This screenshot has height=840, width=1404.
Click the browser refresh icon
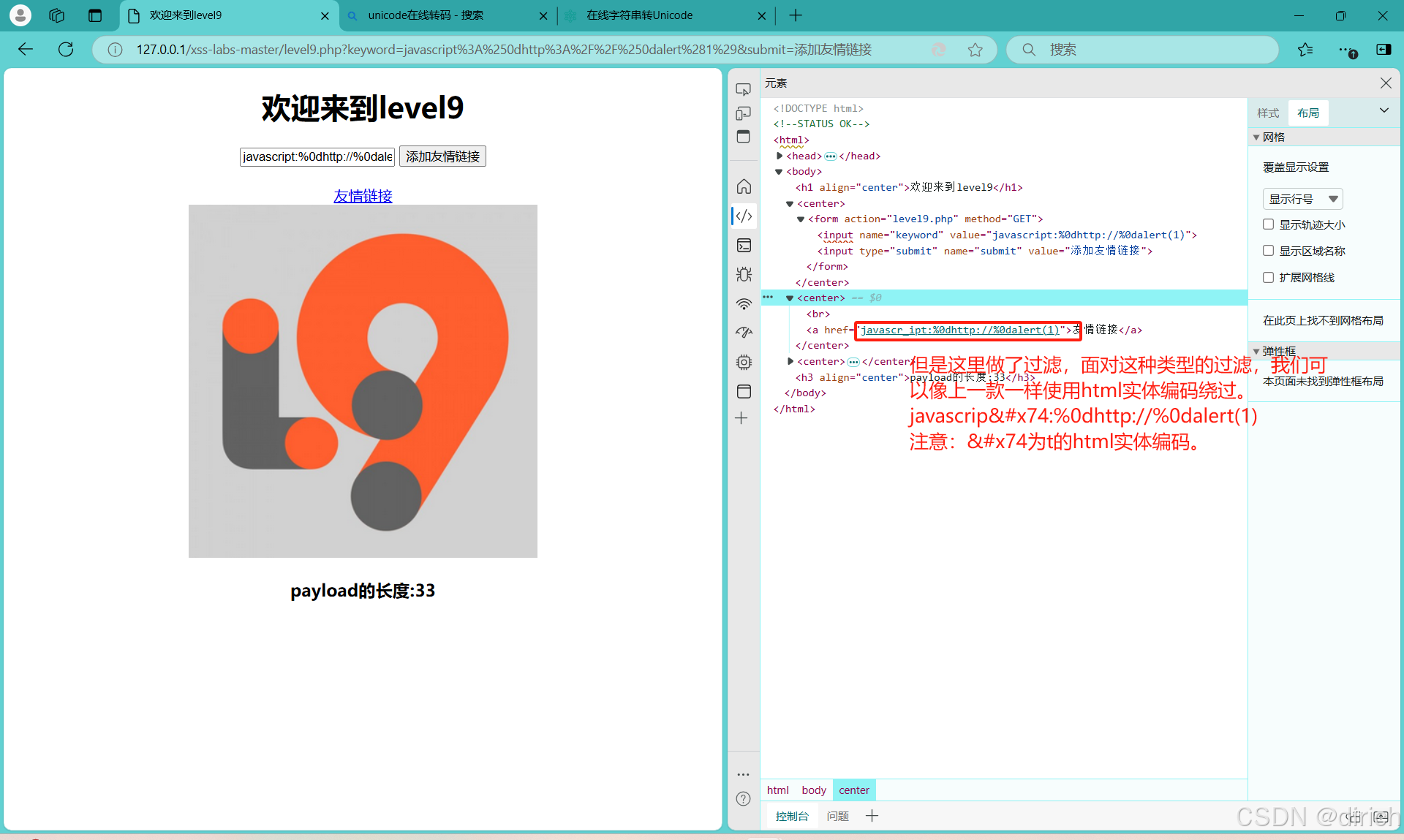coord(66,50)
